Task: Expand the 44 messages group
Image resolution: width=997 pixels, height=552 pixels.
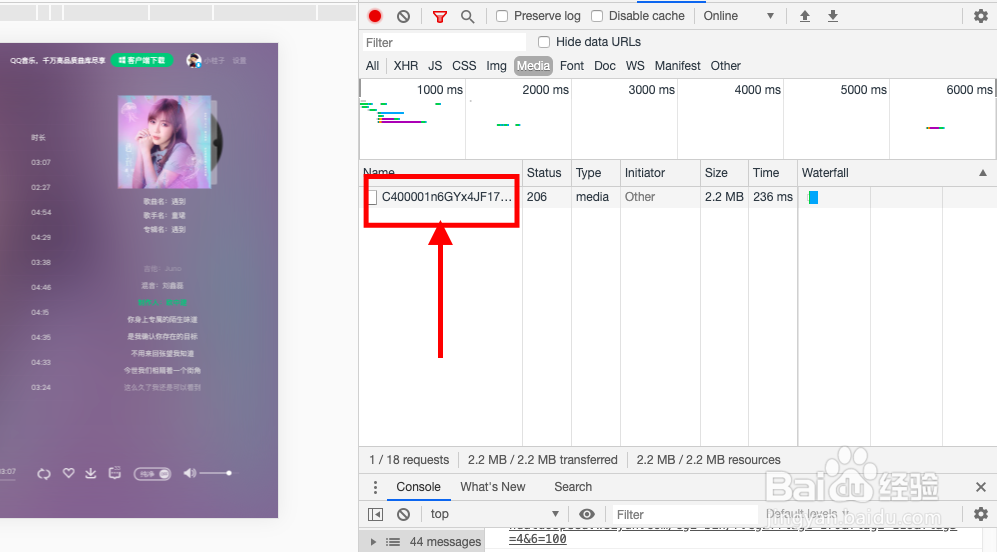Action: 373,542
